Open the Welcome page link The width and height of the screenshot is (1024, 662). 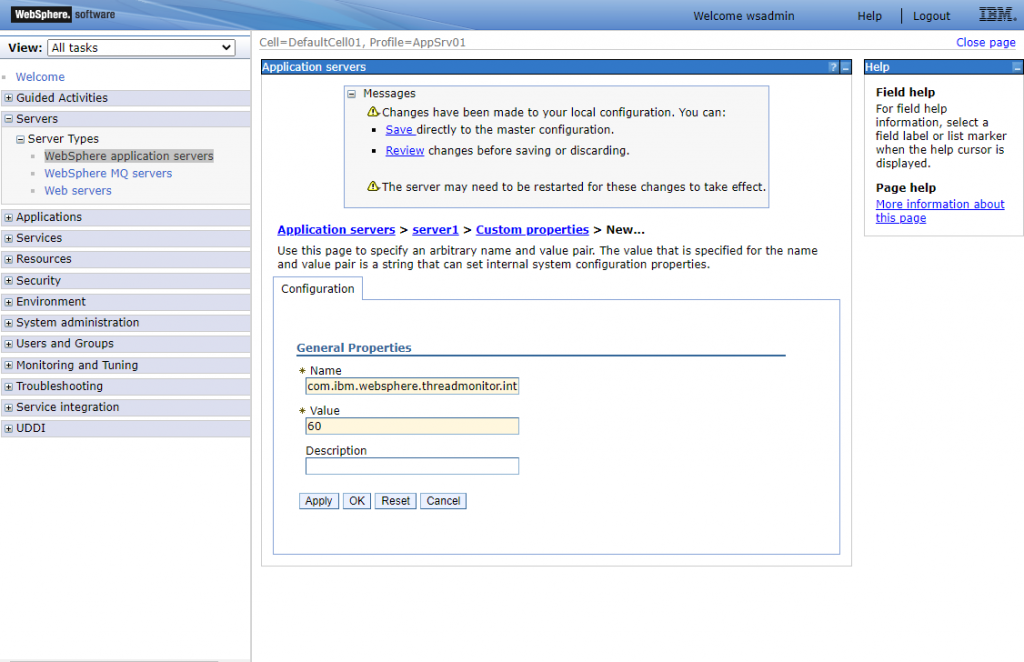40,77
